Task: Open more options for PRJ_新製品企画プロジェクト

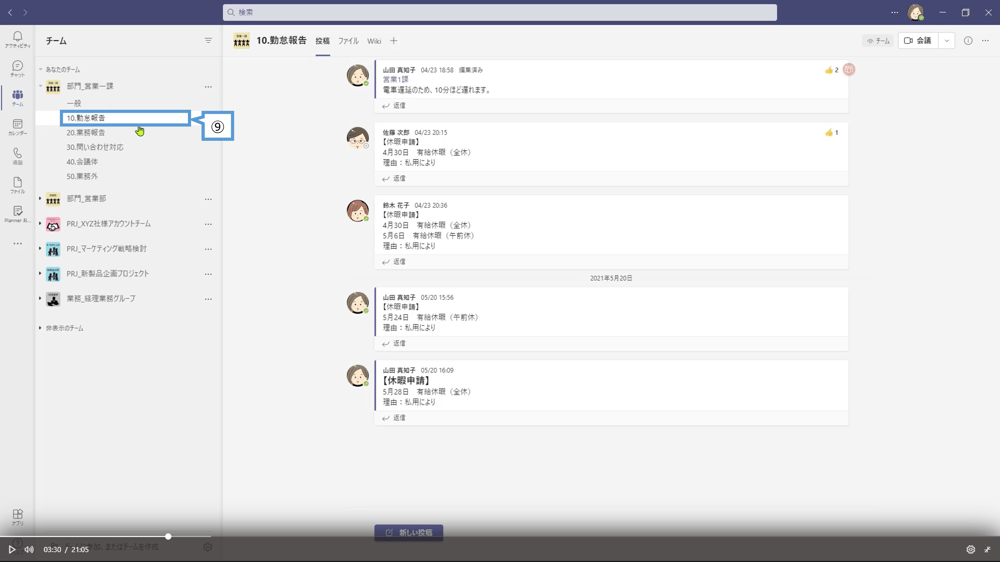Action: 208,274
